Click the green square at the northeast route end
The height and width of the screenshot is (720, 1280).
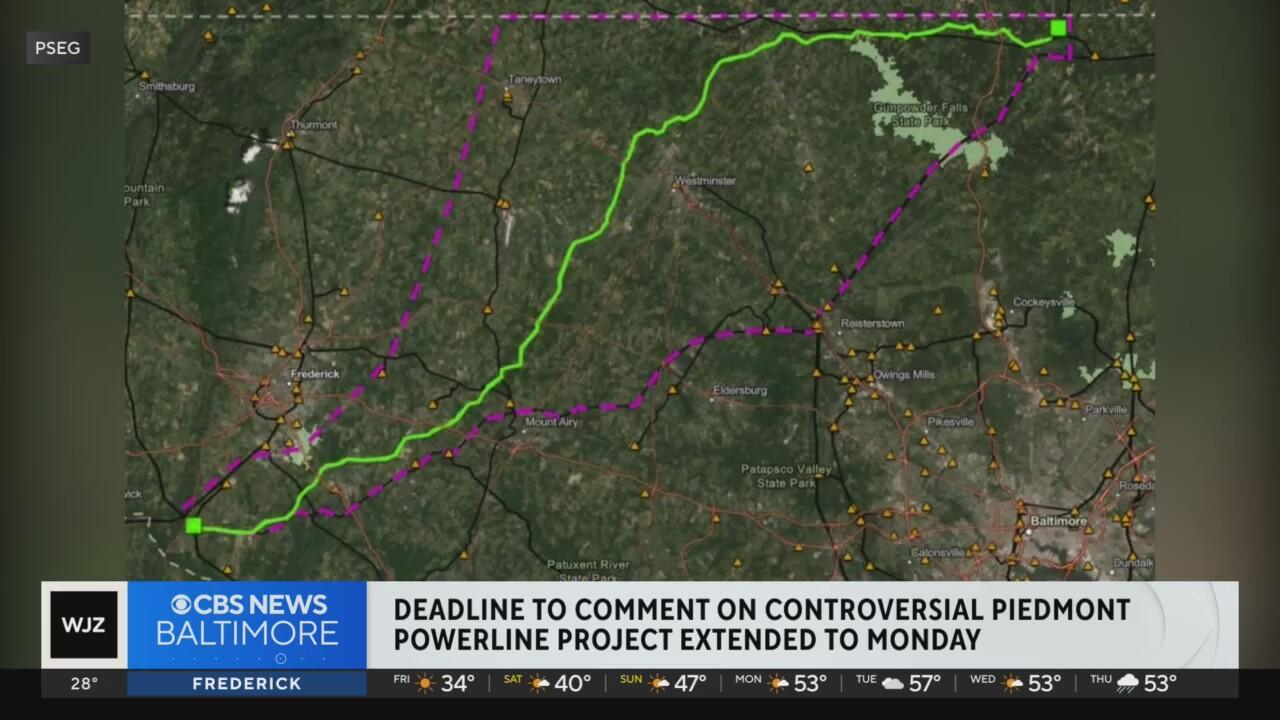(x=1058, y=28)
